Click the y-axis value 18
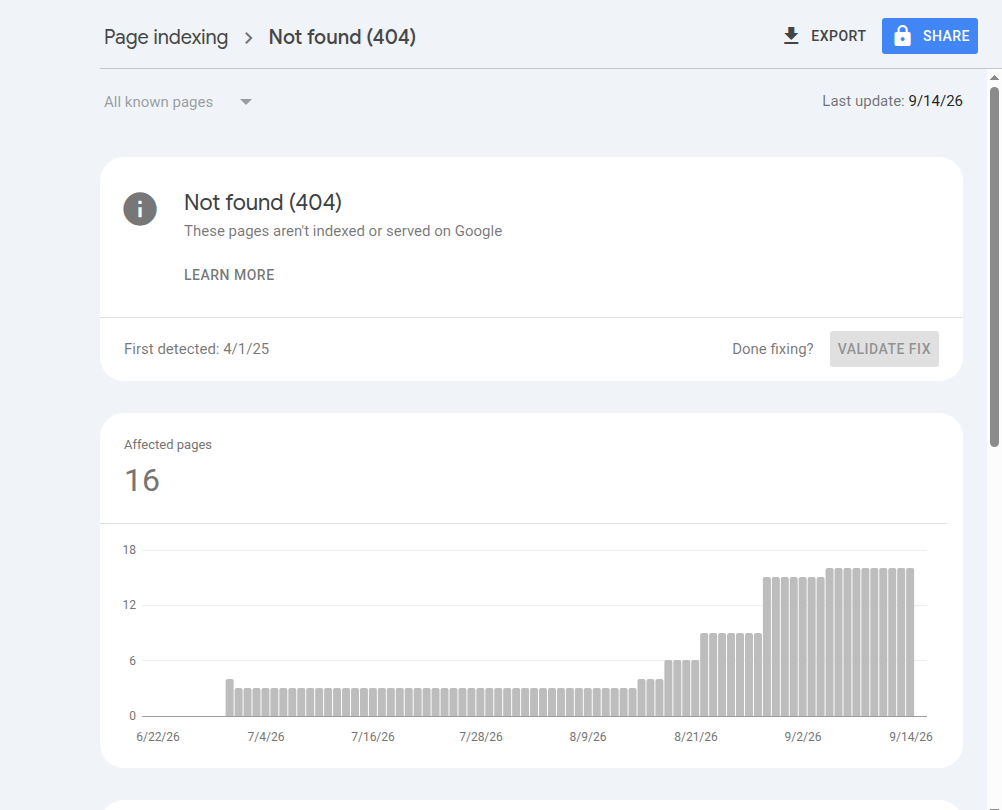Screen dimensions: 1002x810 point(129,550)
